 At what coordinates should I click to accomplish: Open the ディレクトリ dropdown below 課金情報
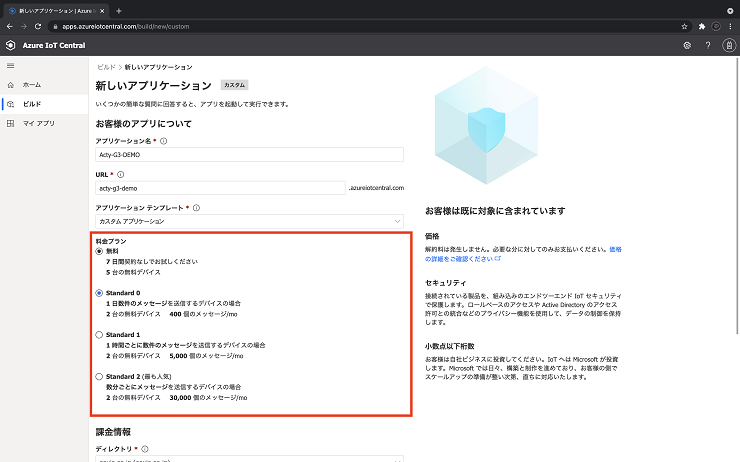[249, 459]
